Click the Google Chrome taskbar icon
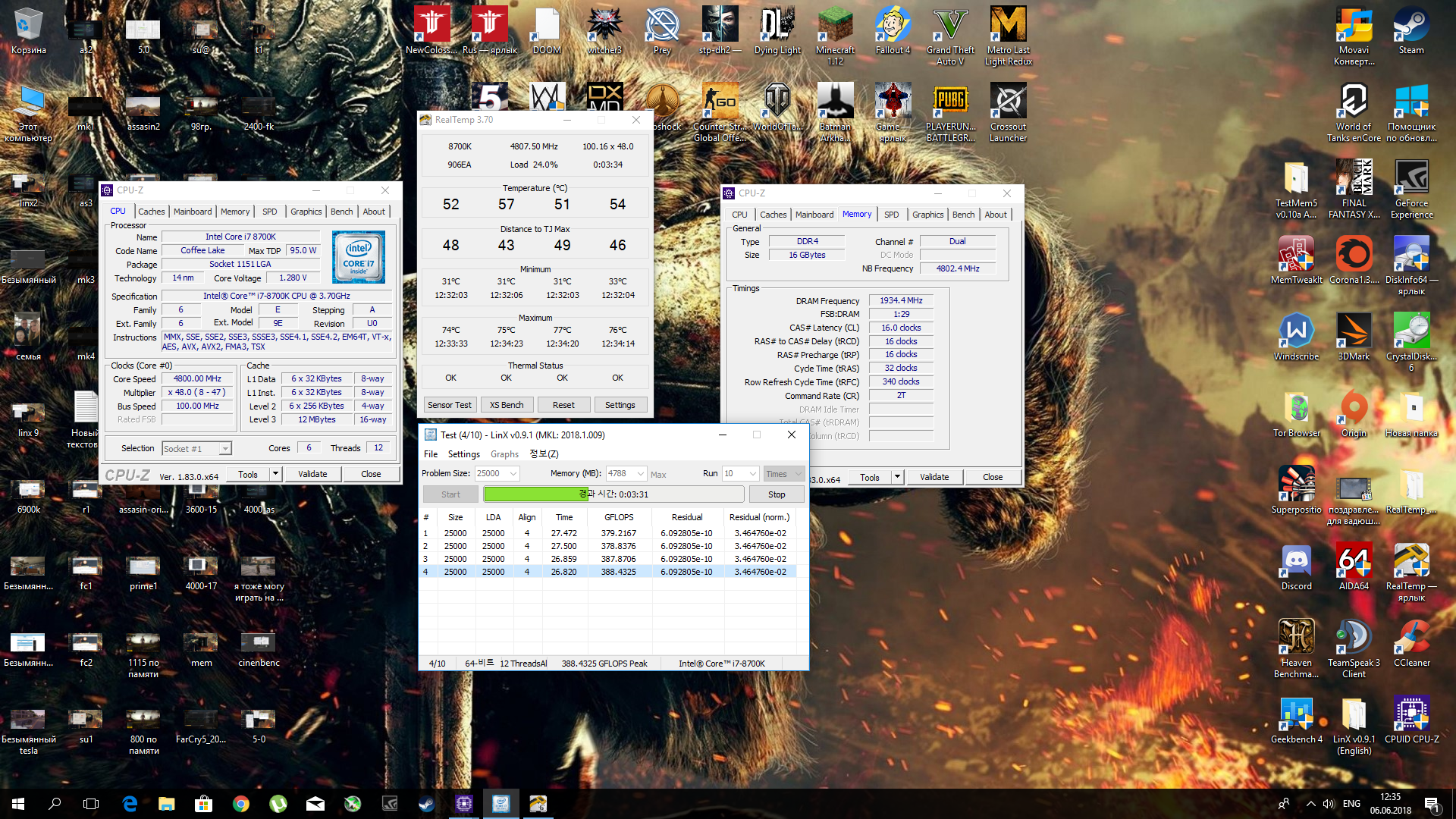Image resolution: width=1456 pixels, height=819 pixels. [x=241, y=804]
